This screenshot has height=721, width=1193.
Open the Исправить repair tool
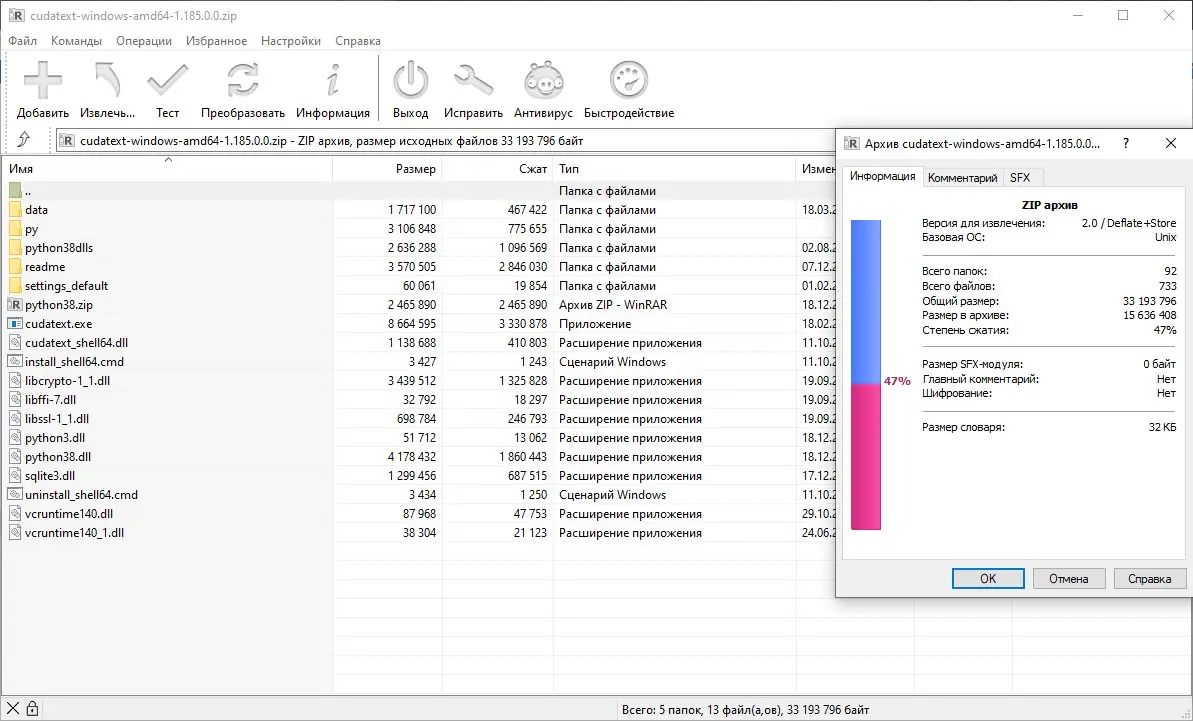(x=473, y=81)
